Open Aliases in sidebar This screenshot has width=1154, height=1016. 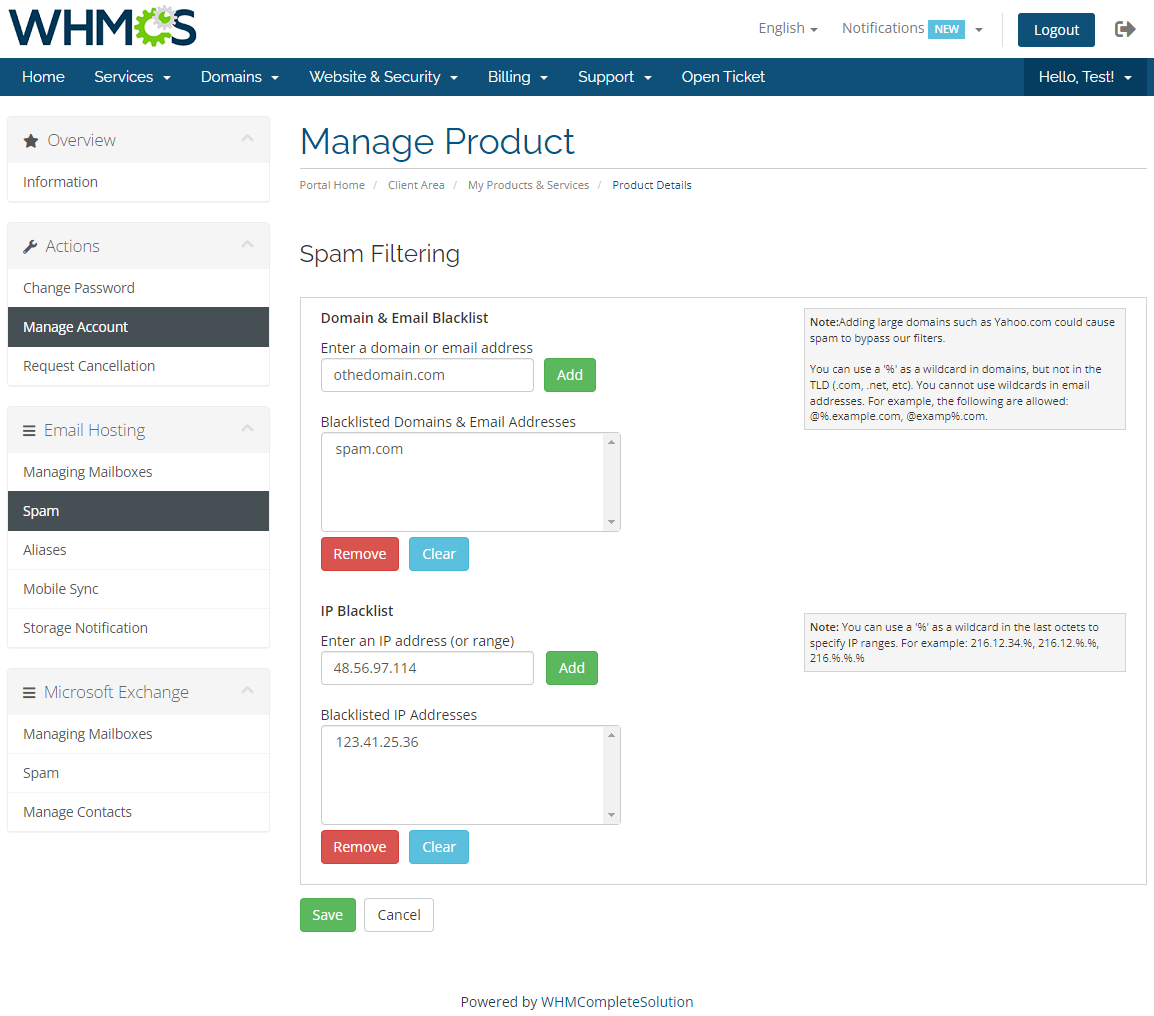(138, 550)
